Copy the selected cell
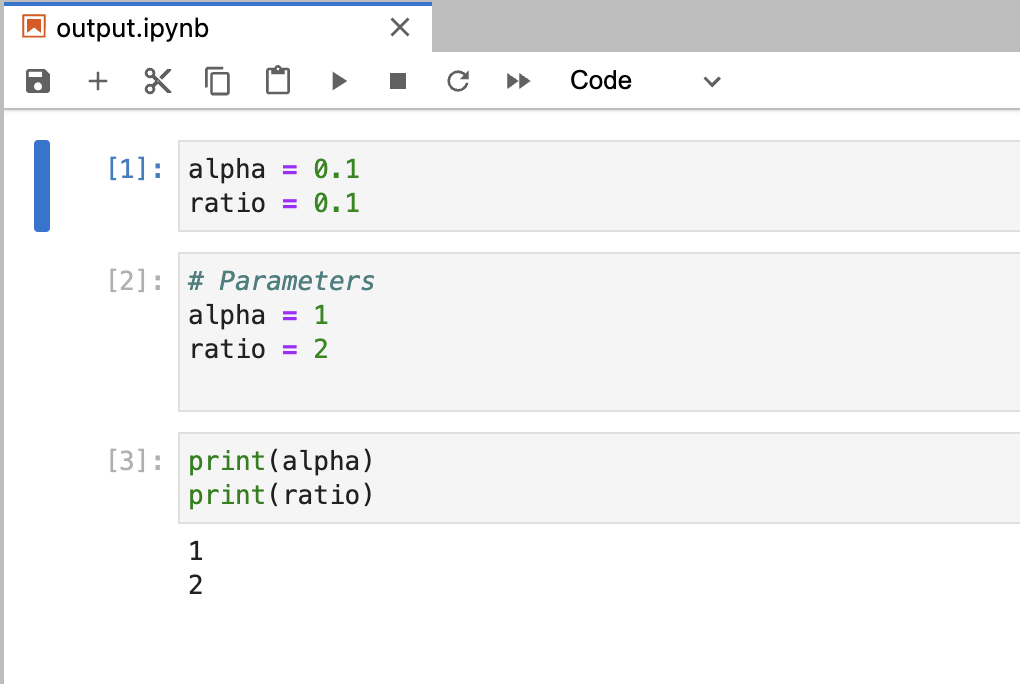 (217, 81)
